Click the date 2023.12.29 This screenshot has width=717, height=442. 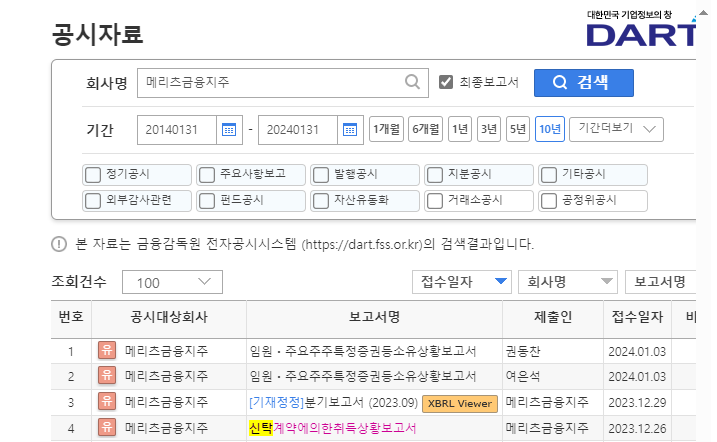tap(637, 403)
